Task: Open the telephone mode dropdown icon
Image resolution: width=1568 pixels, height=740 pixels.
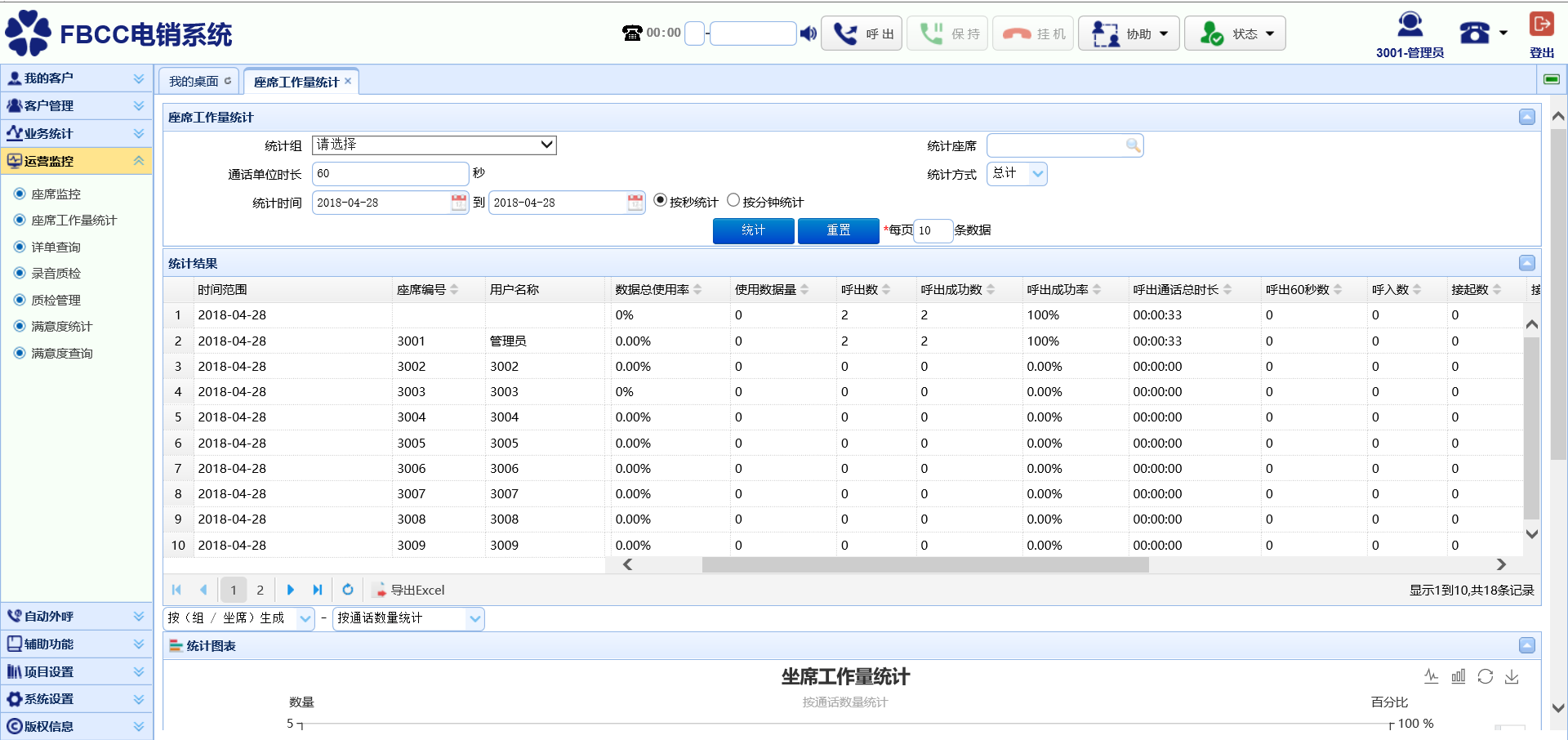Action: [x=1483, y=33]
